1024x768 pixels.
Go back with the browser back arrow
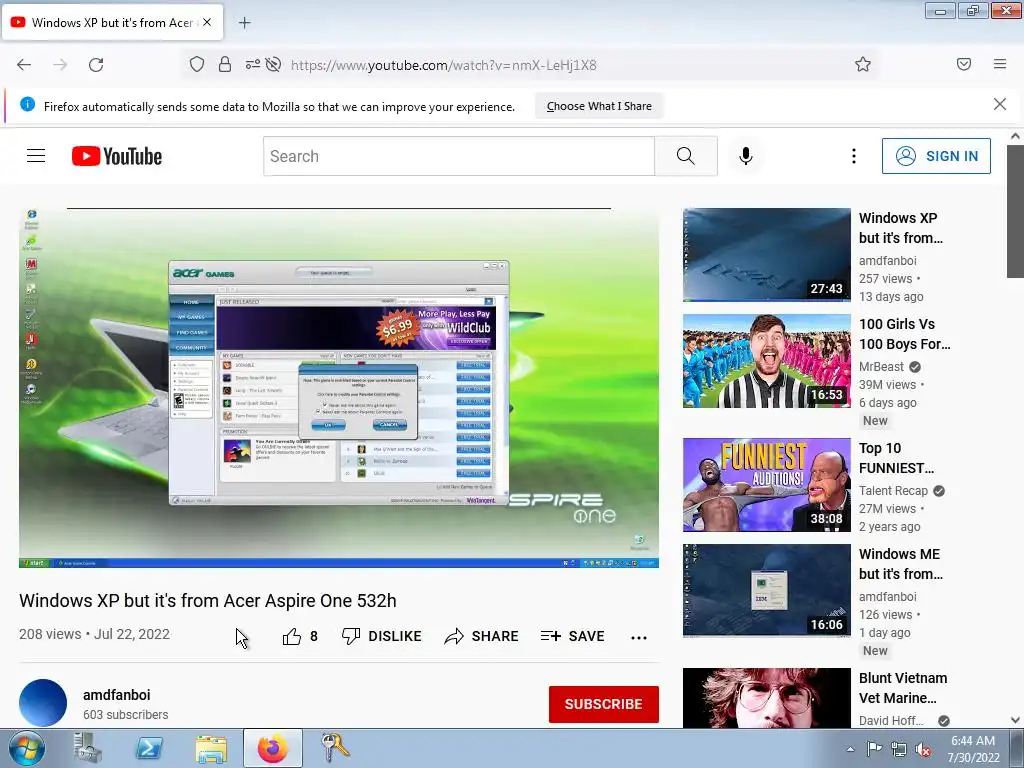tap(24, 65)
